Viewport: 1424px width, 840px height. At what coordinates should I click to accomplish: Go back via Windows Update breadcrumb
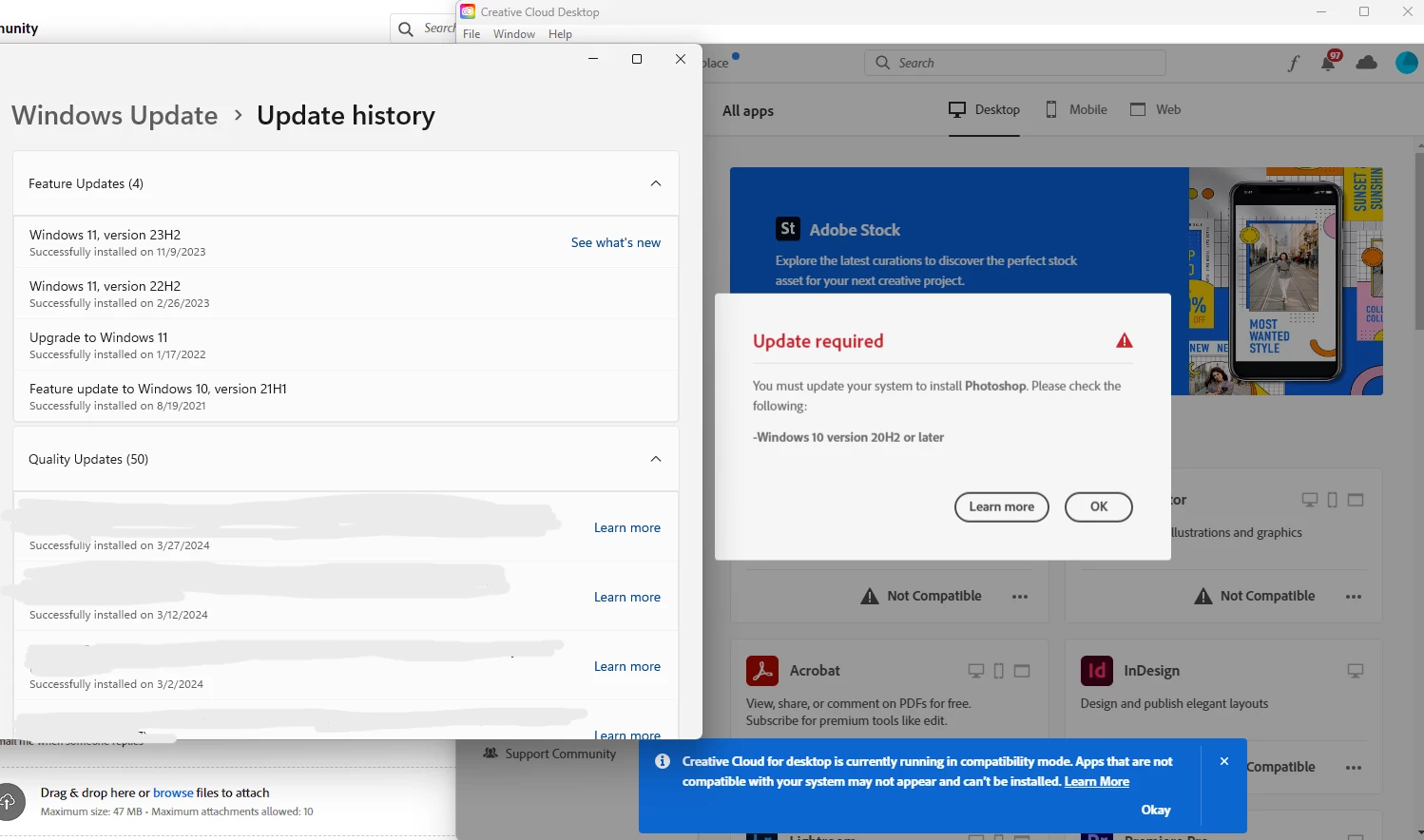click(x=115, y=115)
